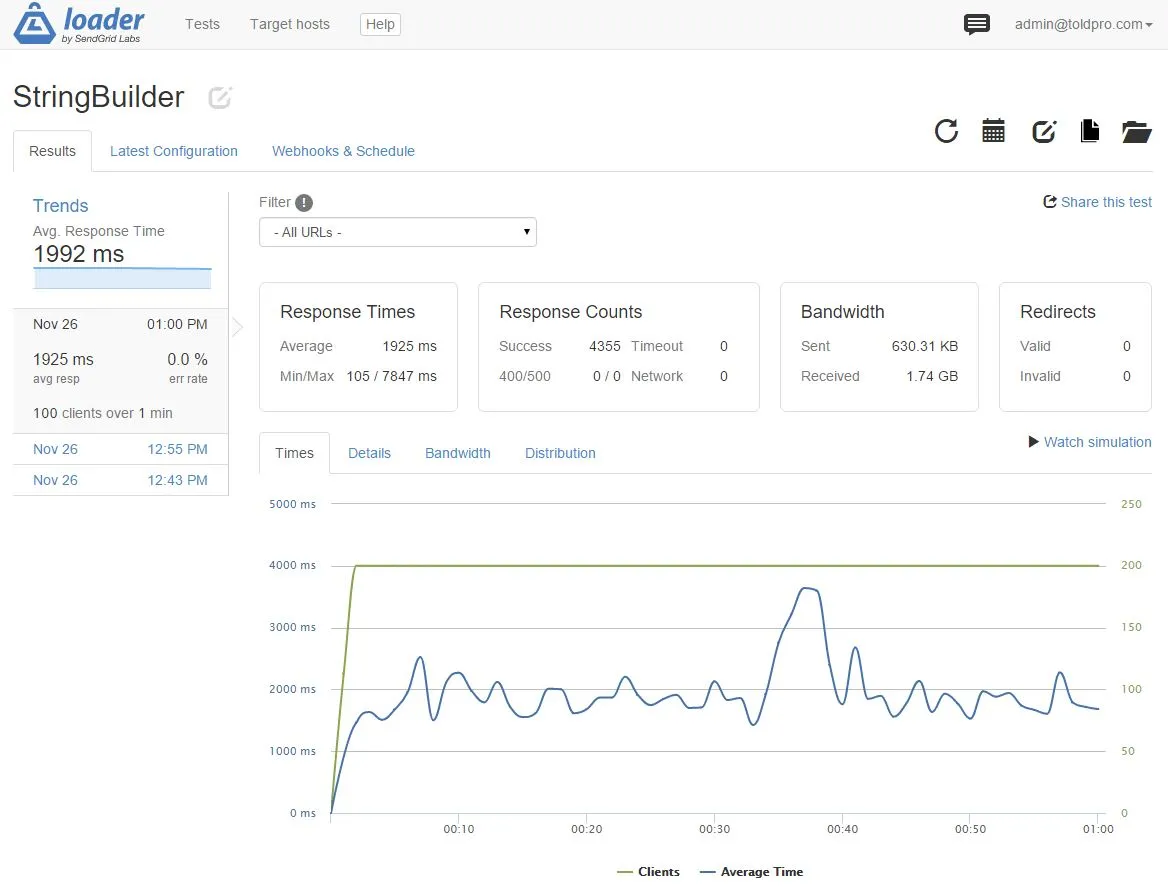
Task: Open the Nov 26 12:55 PM result
Action: click(x=121, y=449)
